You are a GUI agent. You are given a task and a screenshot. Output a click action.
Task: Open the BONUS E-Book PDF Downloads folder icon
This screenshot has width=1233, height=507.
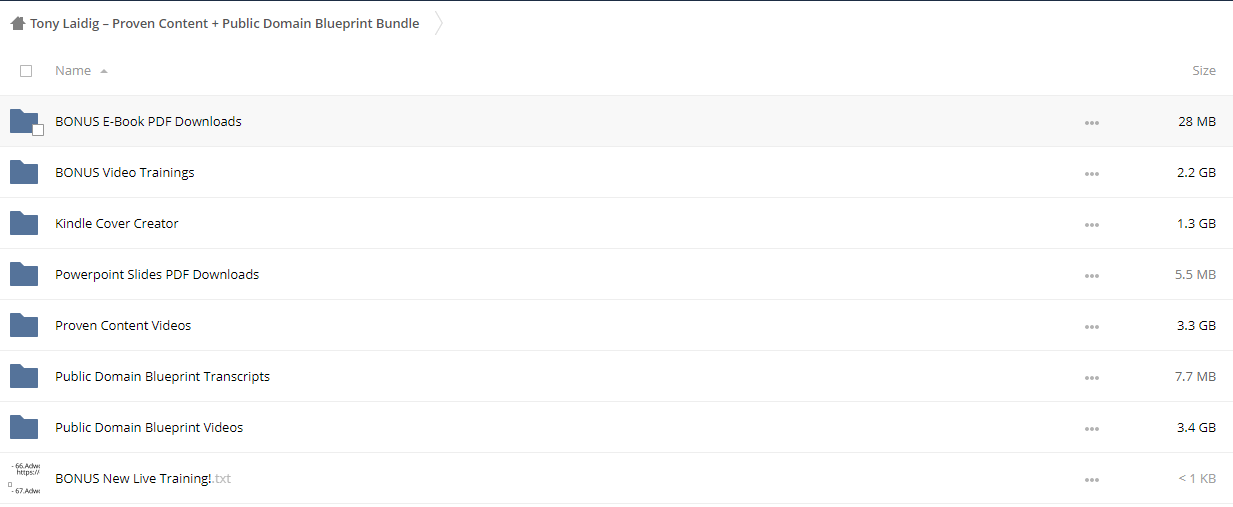click(24, 121)
